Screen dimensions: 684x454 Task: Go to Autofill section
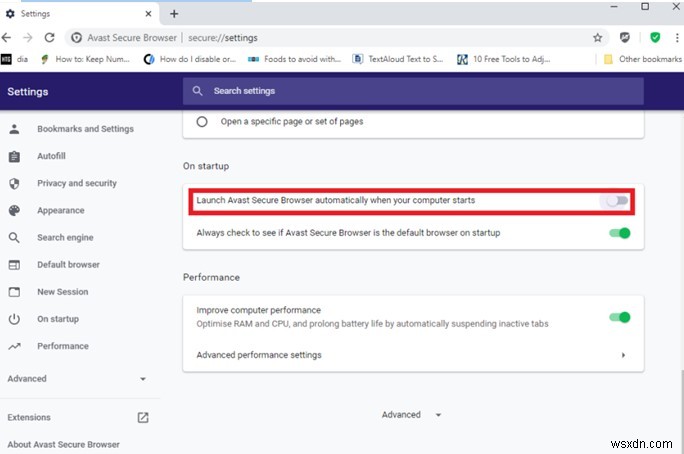click(51, 156)
